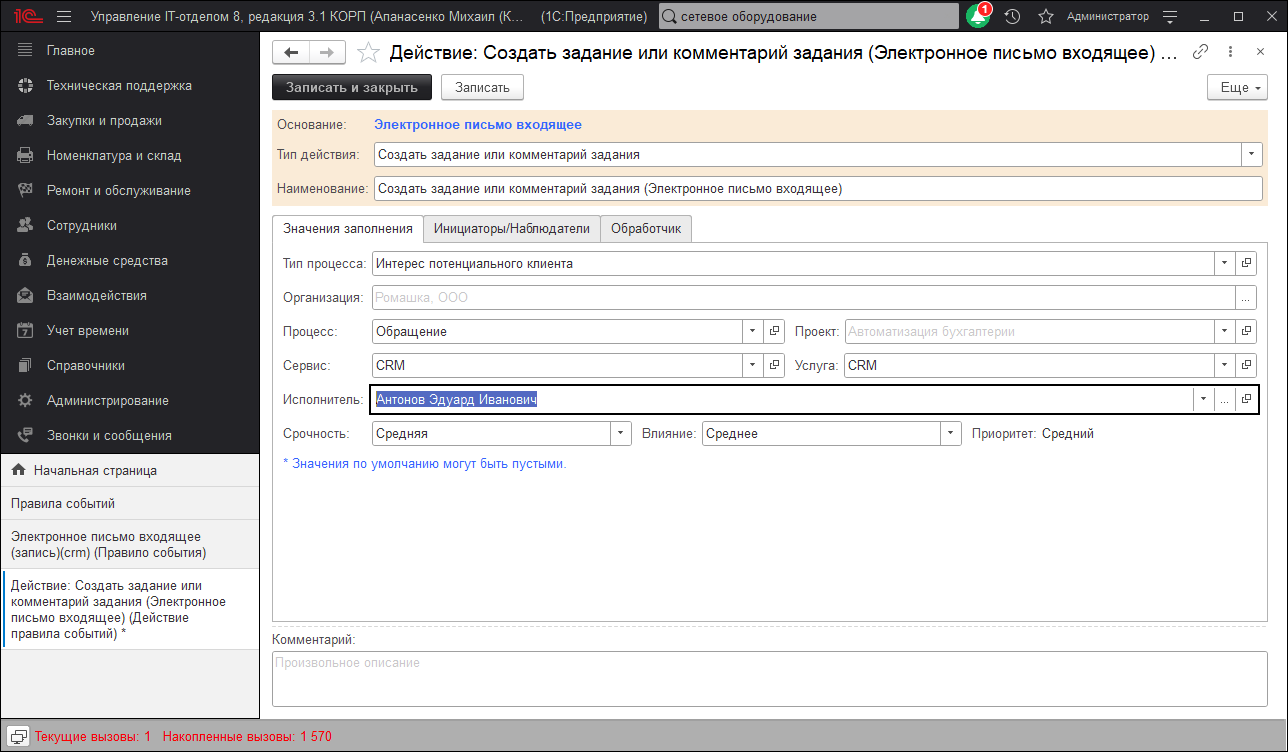Expand the Влияние dropdown list

tap(949, 433)
